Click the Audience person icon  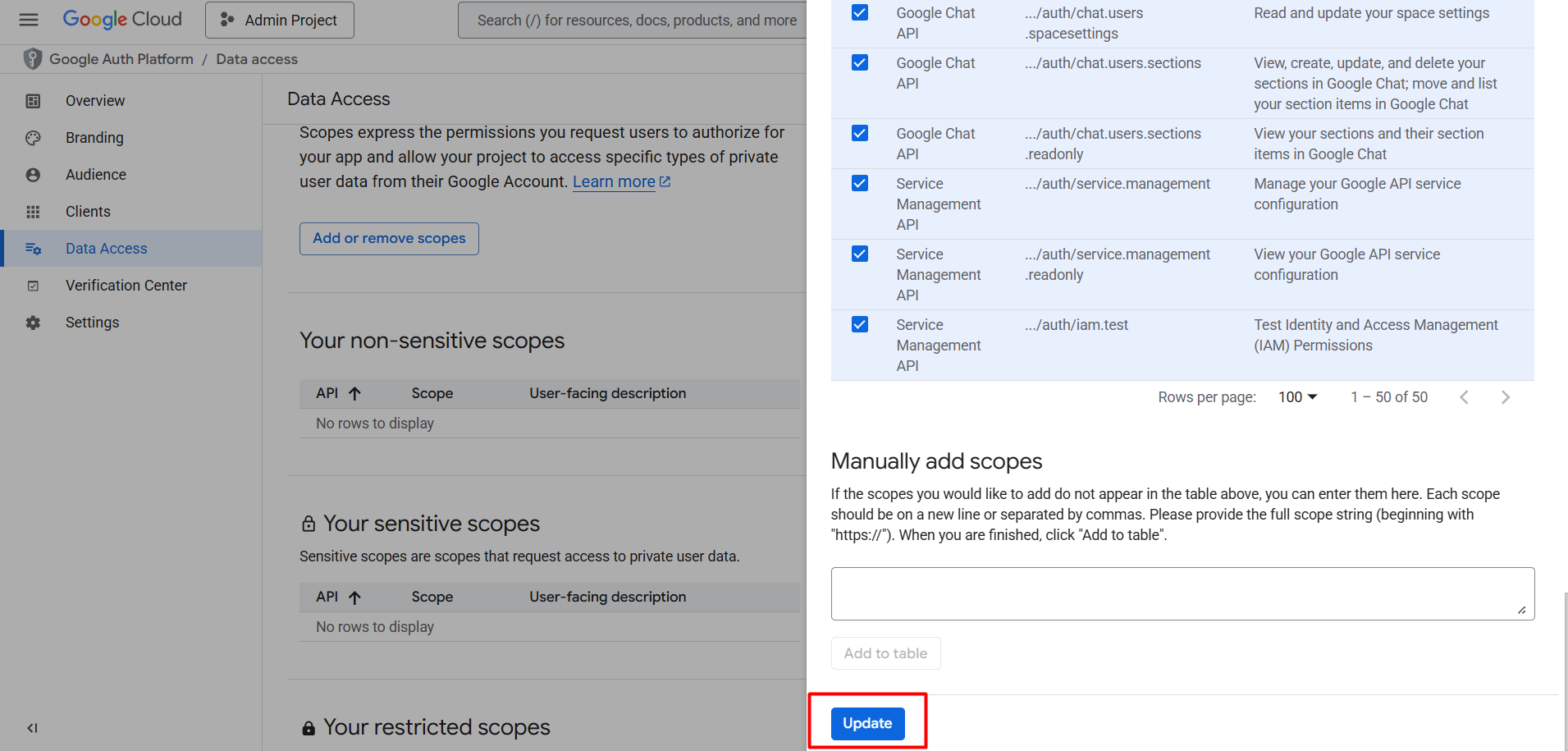(33, 175)
